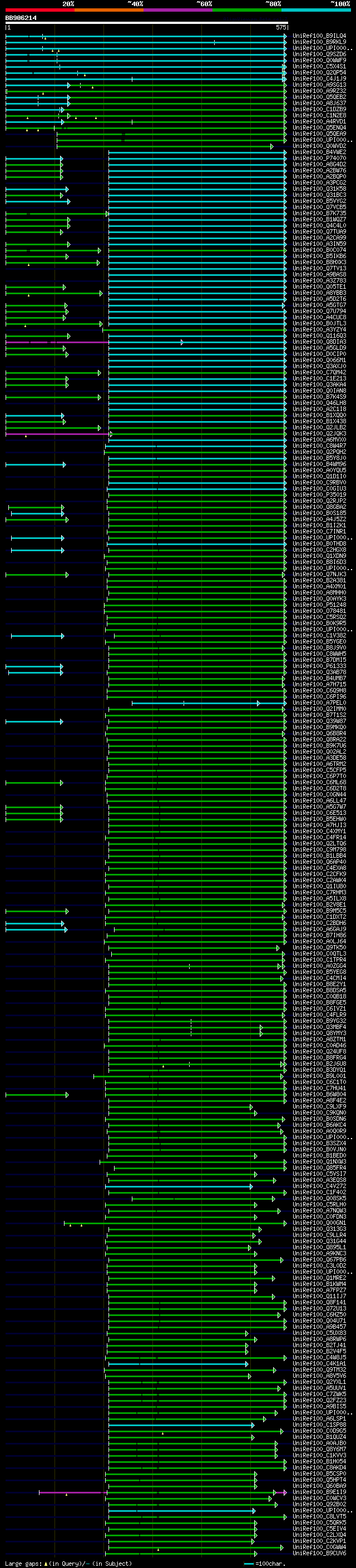Select label UniRef100_Q7TV13
This screenshot has width=356, height=1568.
coord(319,269)
